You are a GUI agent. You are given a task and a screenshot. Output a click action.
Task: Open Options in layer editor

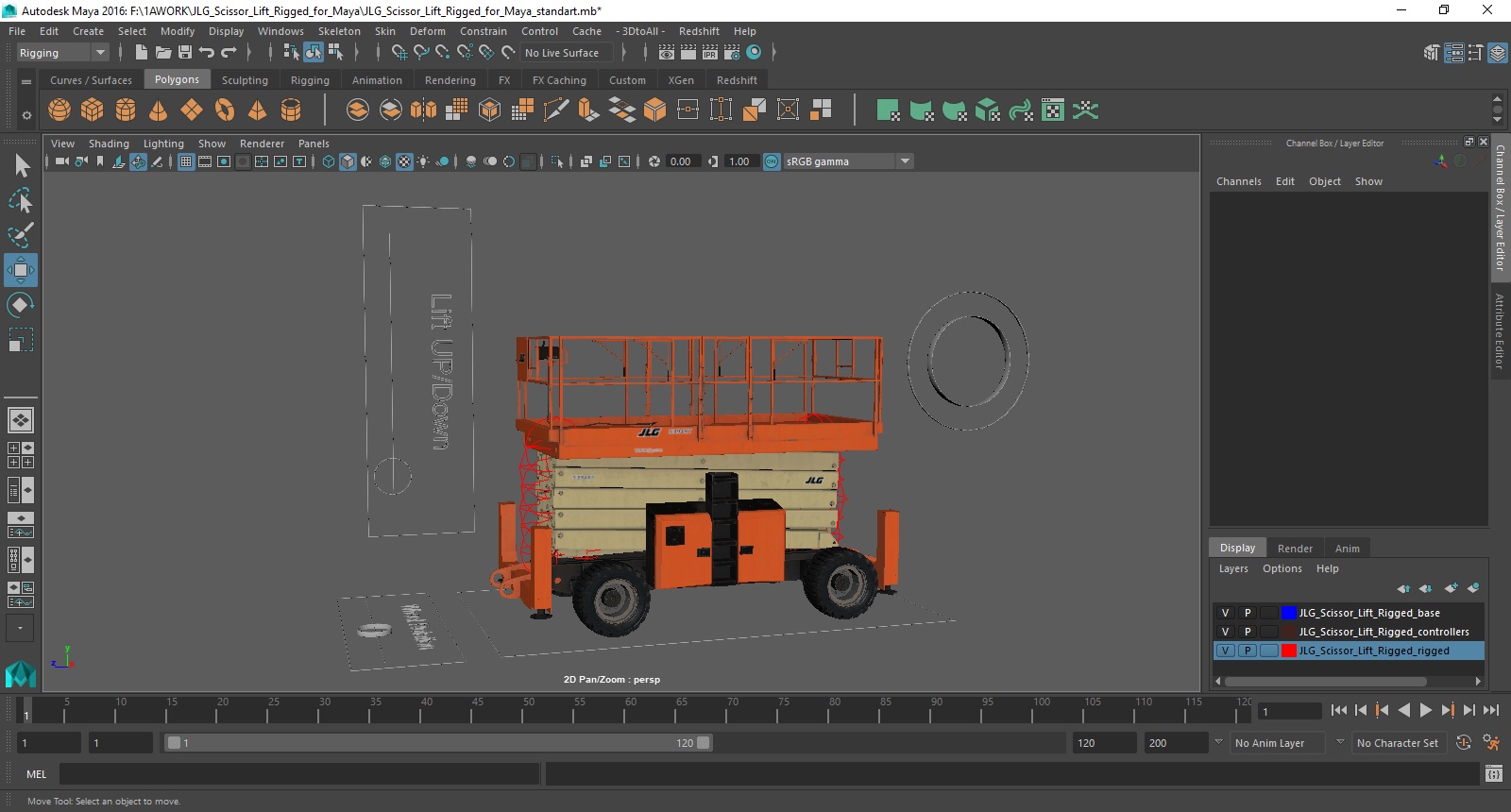click(x=1282, y=568)
